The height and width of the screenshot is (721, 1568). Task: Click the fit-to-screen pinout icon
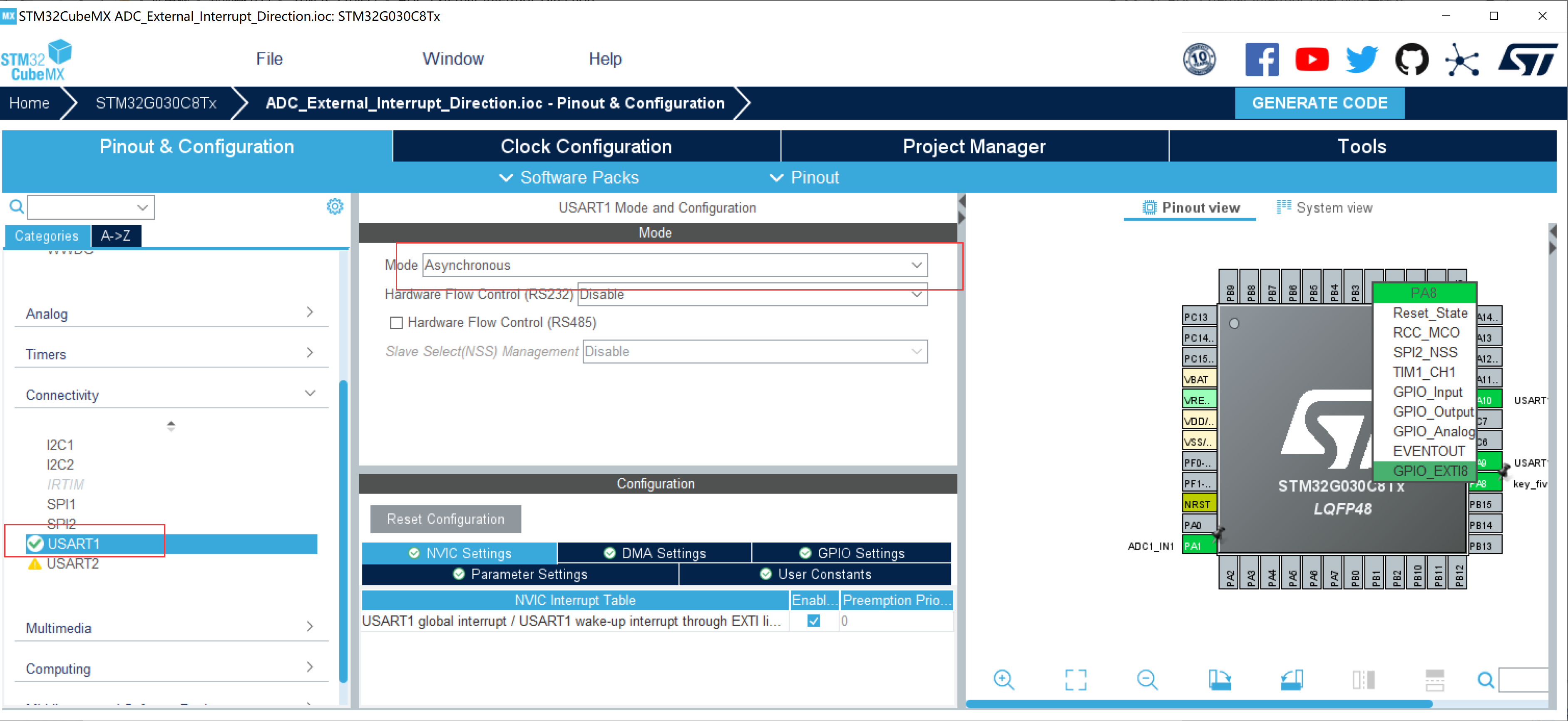point(1075,679)
